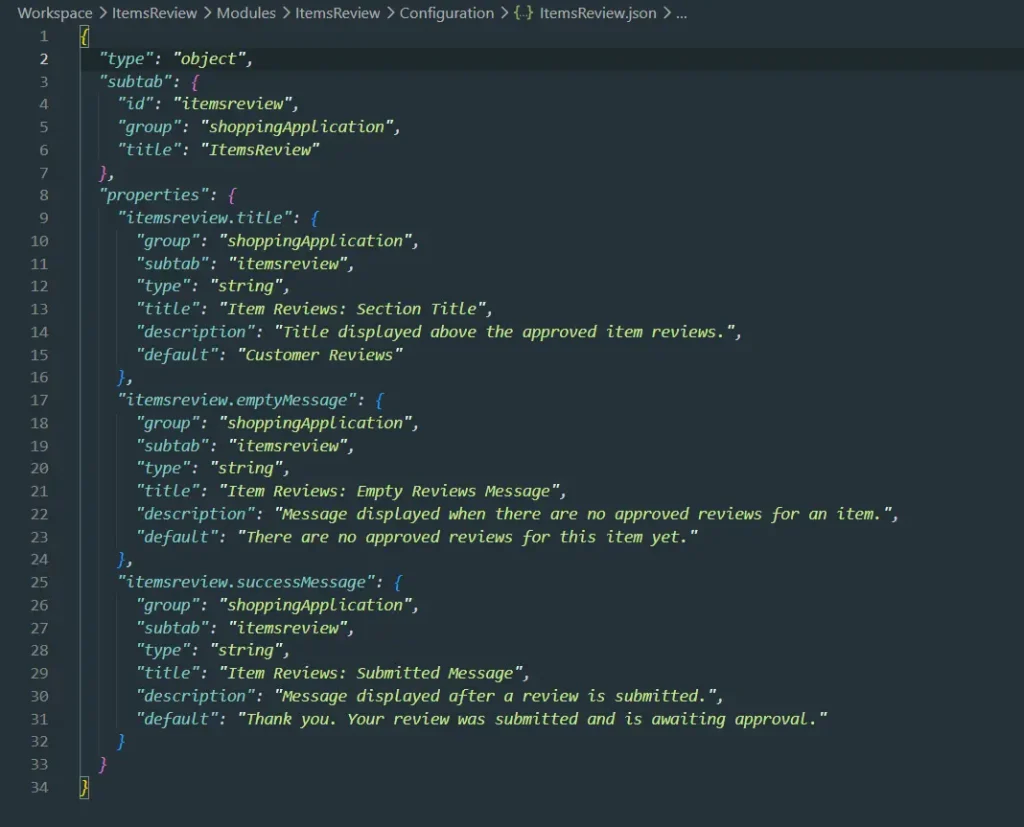The width and height of the screenshot is (1024, 827).
Task: Open the Modules breadcrumb folder
Action: pos(246,13)
